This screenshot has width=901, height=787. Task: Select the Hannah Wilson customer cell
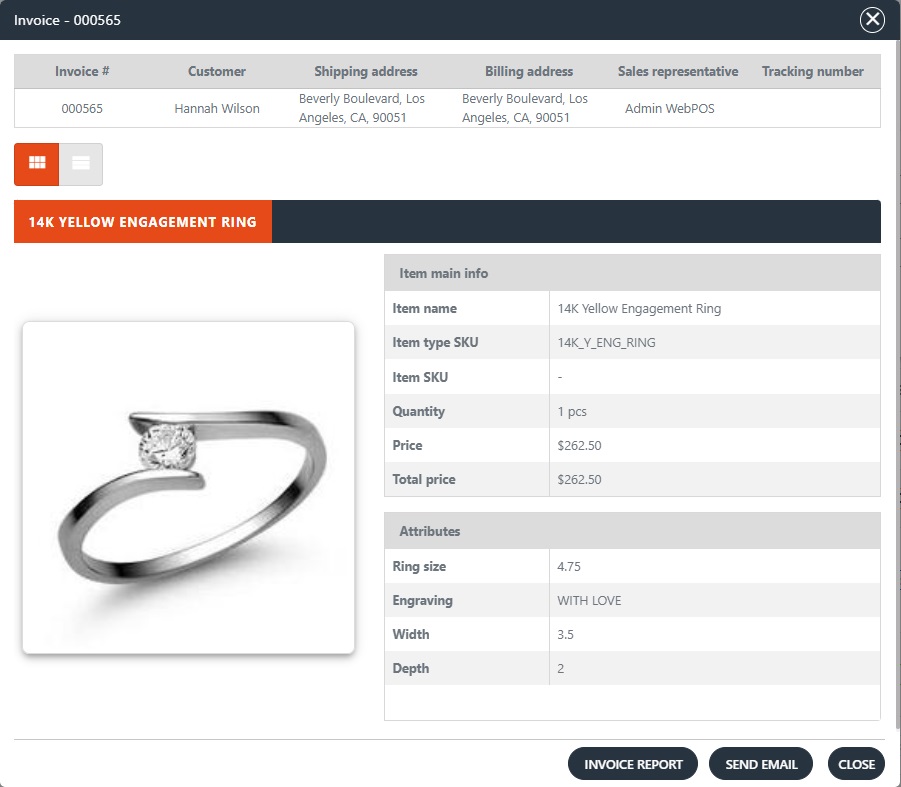pyautogui.click(x=217, y=109)
